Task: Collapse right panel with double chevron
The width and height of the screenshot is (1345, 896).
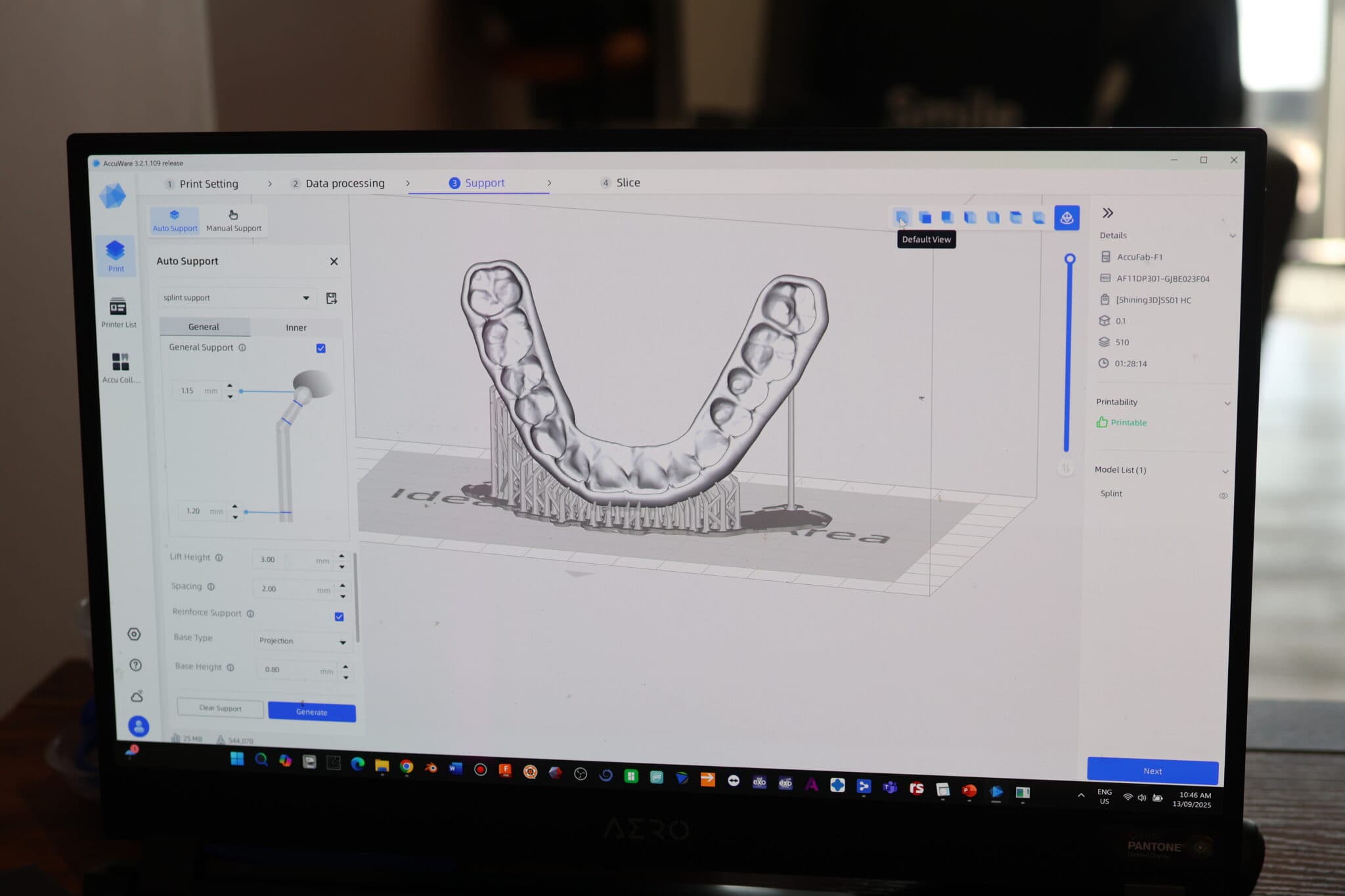Action: (x=1108, y=213)
